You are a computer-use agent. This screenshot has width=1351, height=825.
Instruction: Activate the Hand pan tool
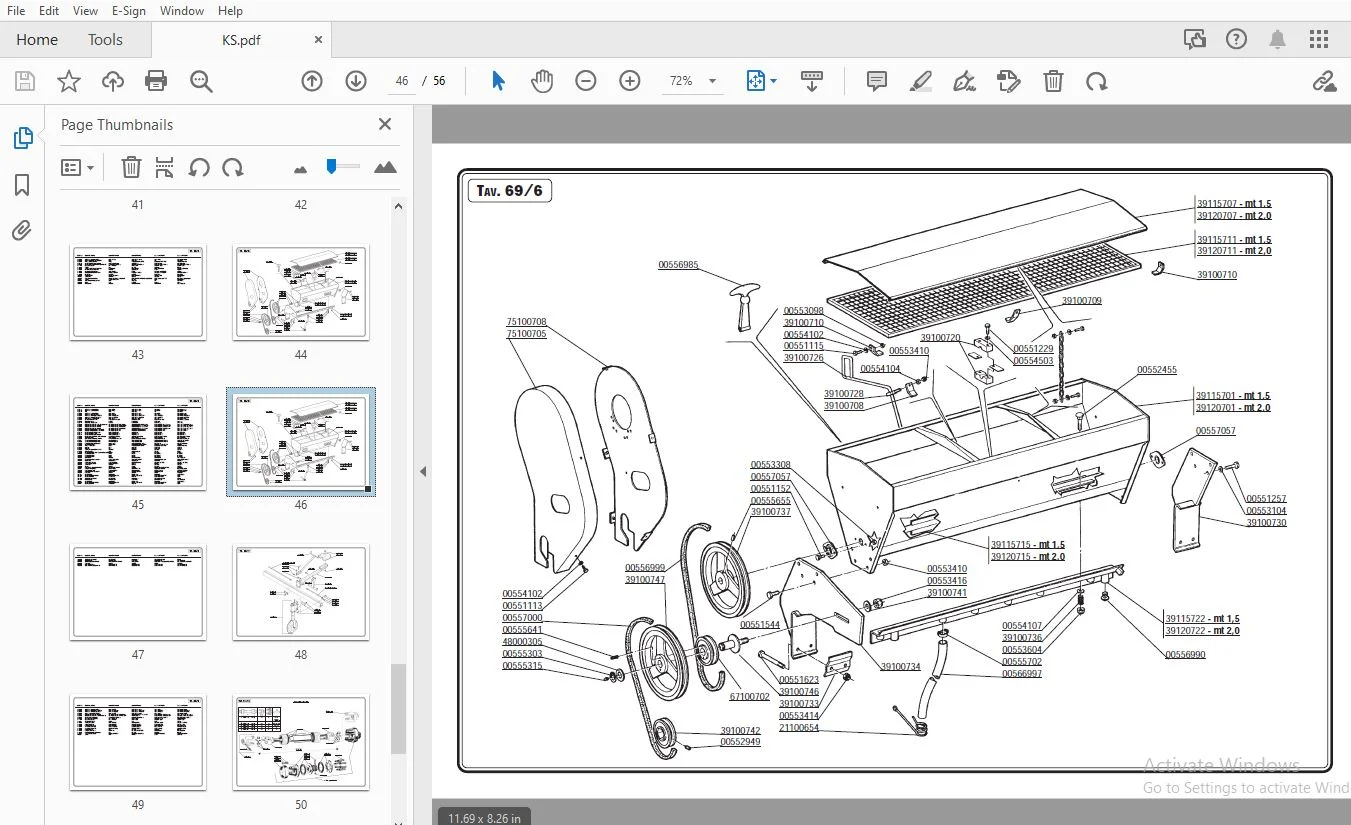(x=542, y=81)
